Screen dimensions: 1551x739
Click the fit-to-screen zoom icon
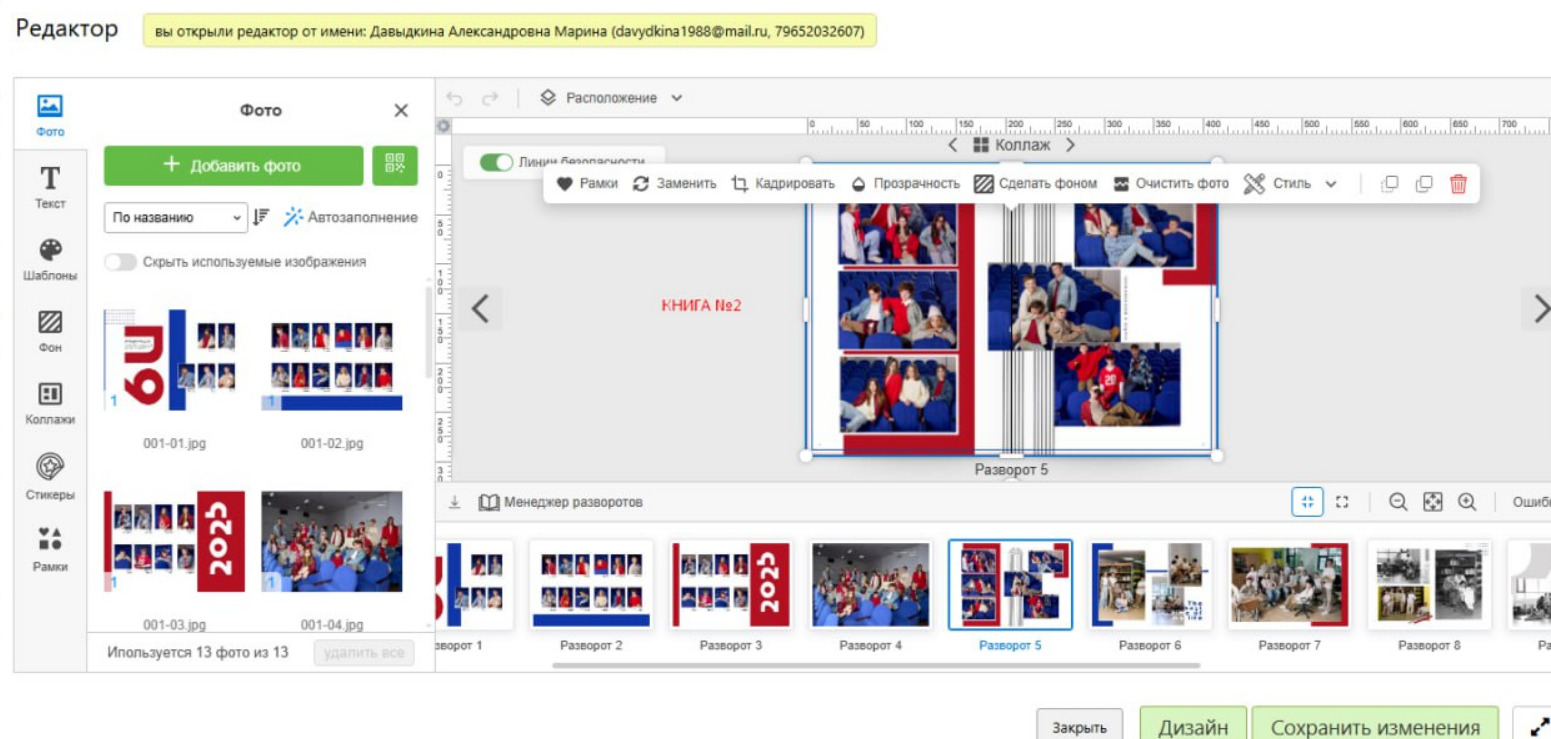point(1433,502)
